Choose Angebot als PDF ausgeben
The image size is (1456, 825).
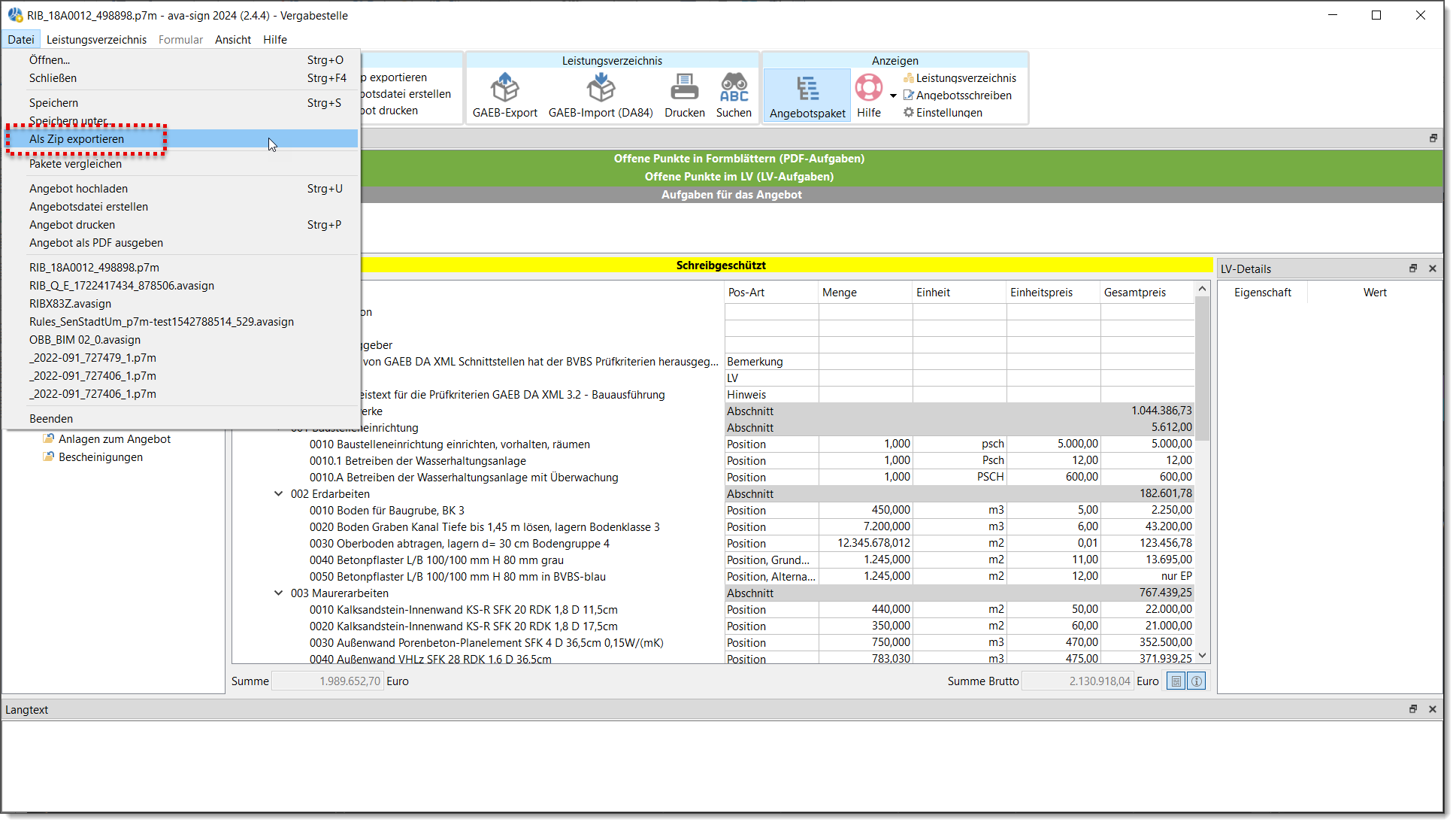point(180,243)
